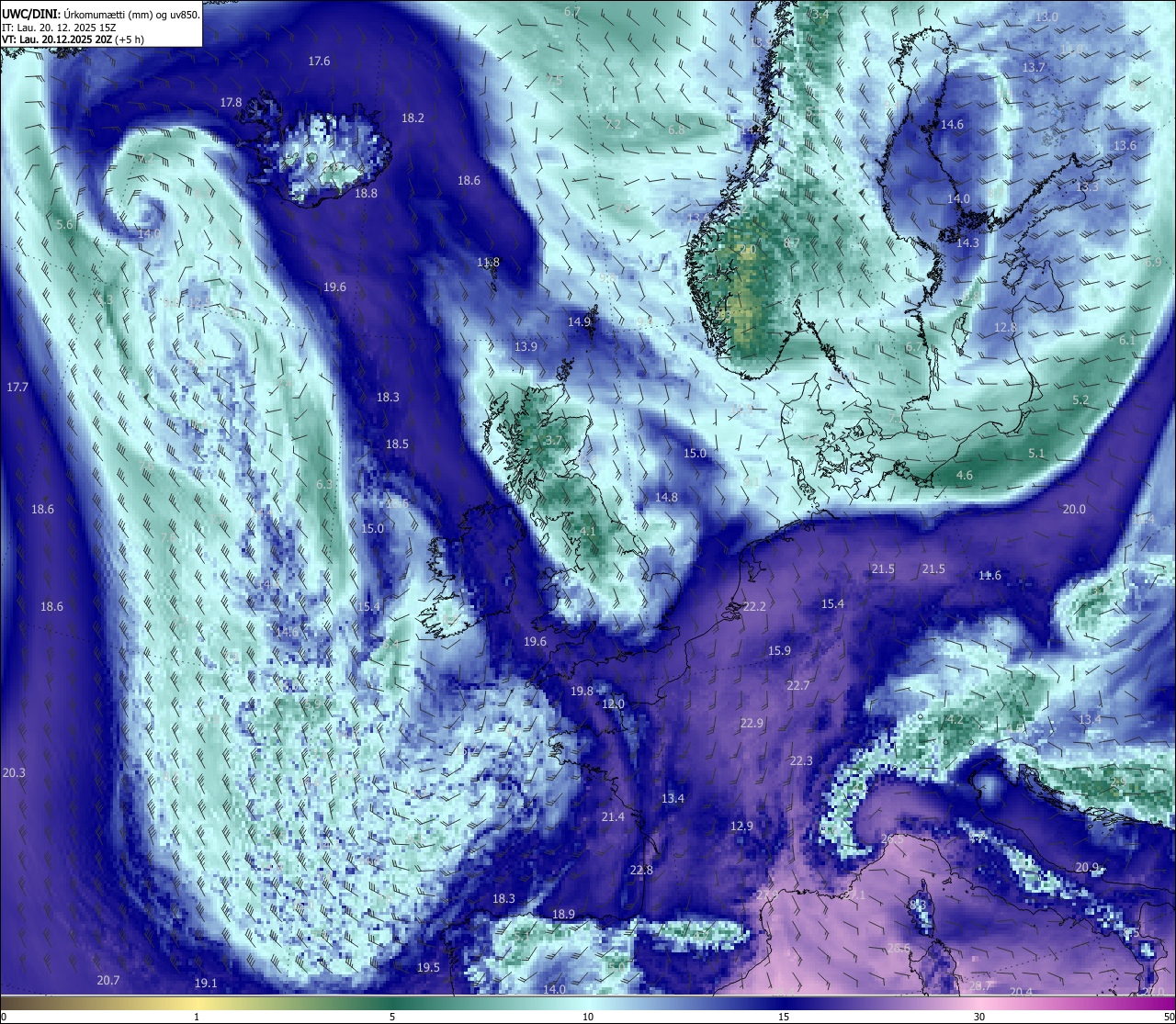Click the 11.6 value over Poland

[x=989, y=576]
